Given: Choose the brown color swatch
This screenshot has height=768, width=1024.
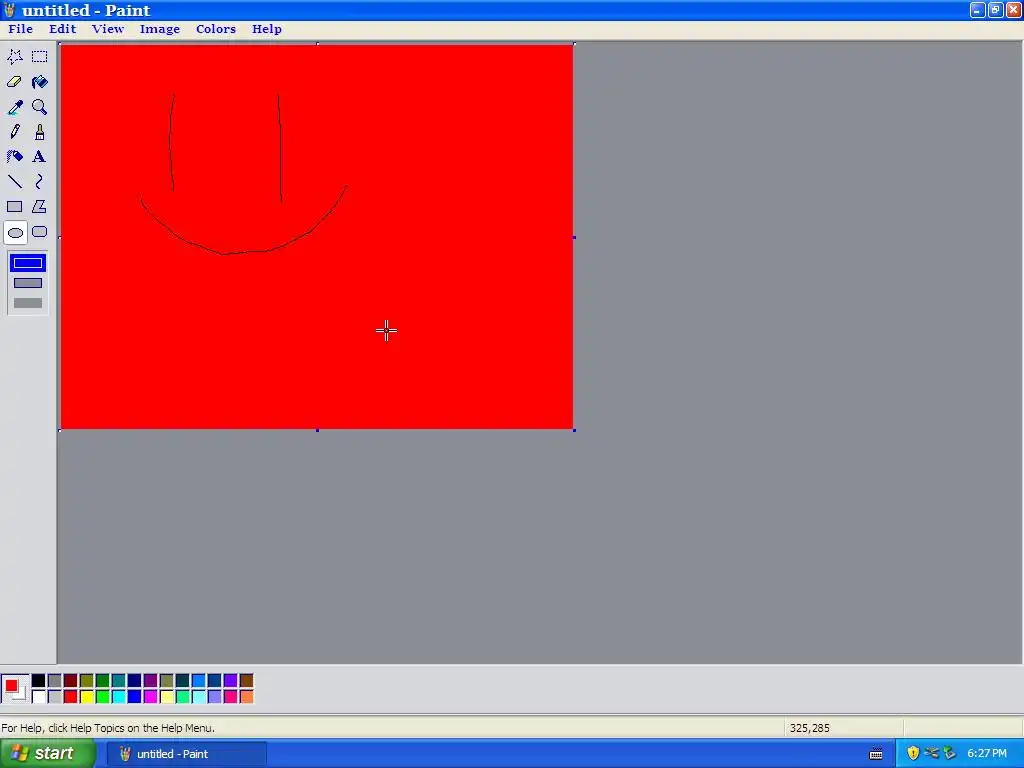Looking at the screenshot, I should pyautogui.click(x=246, y=681).
